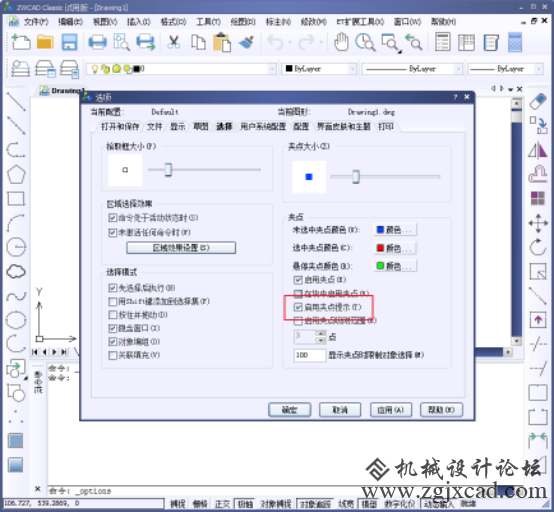This screenshot has width=554, height=512.
Task: Click the Print (printer) toolbar icon
Action: (97, 42)
